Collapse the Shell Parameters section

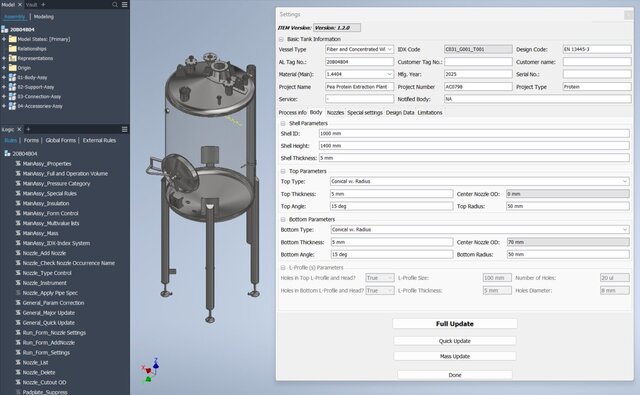point(283,123)
